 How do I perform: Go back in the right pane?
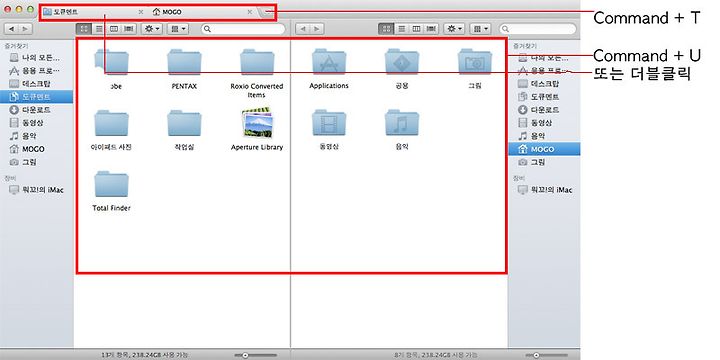point(303,29)
